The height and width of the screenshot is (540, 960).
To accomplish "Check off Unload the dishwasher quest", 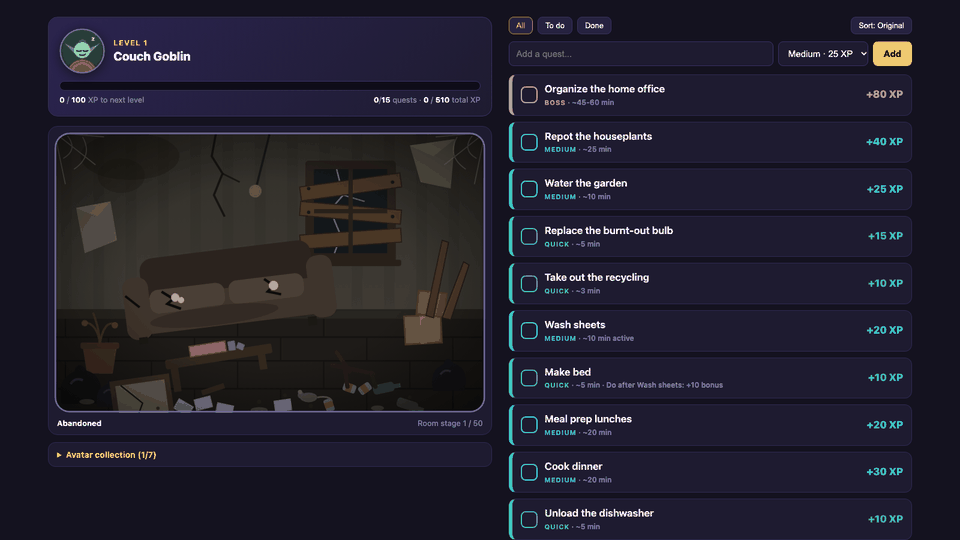I will tap(529, 519).
